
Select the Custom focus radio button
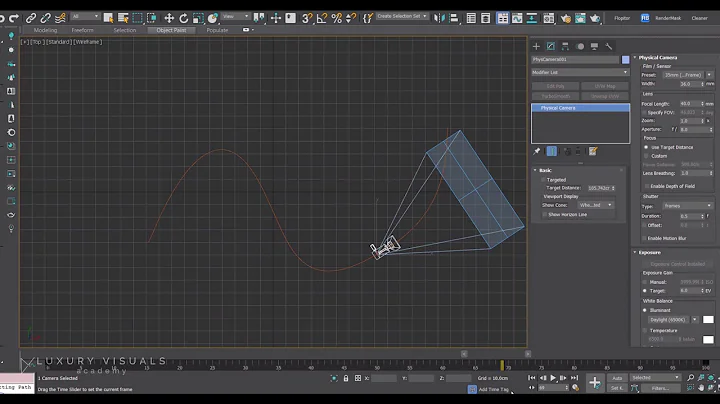(x=646, y=156)
